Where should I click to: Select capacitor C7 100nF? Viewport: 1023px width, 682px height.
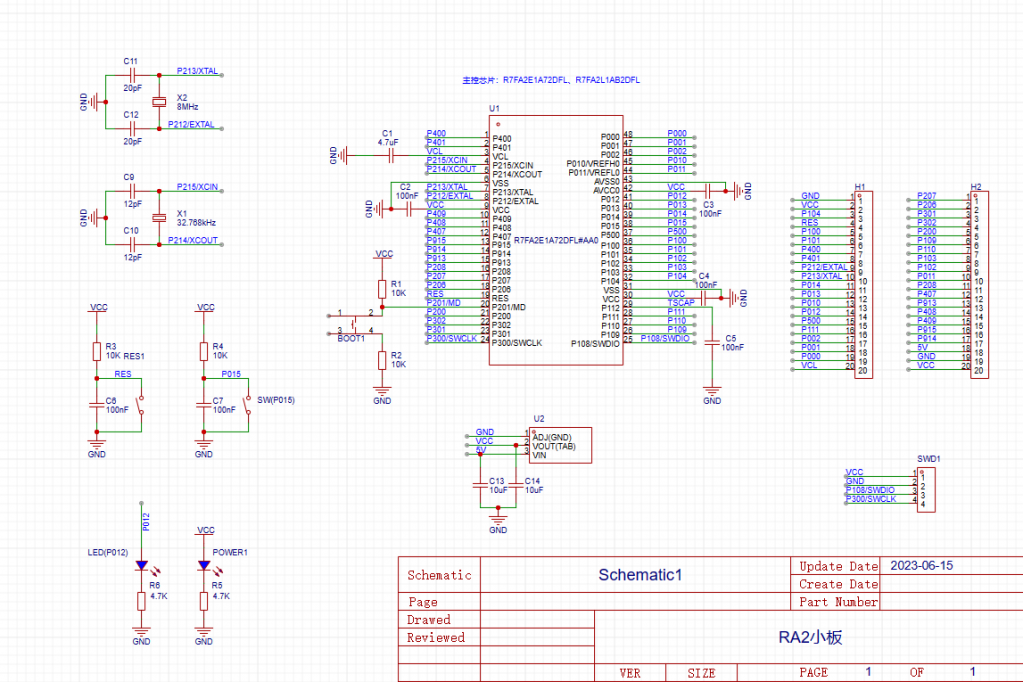pos(204,405)
